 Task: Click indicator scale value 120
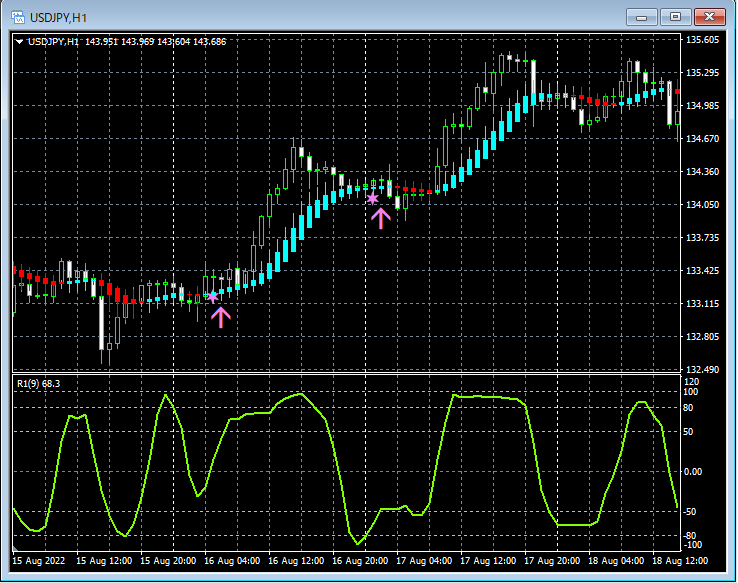tap(692, 382)
